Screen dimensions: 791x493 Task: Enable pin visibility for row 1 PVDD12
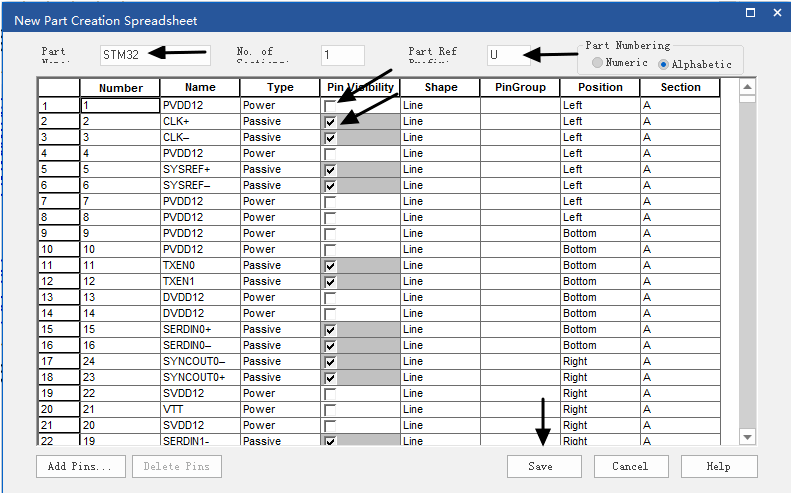[330, 105]
